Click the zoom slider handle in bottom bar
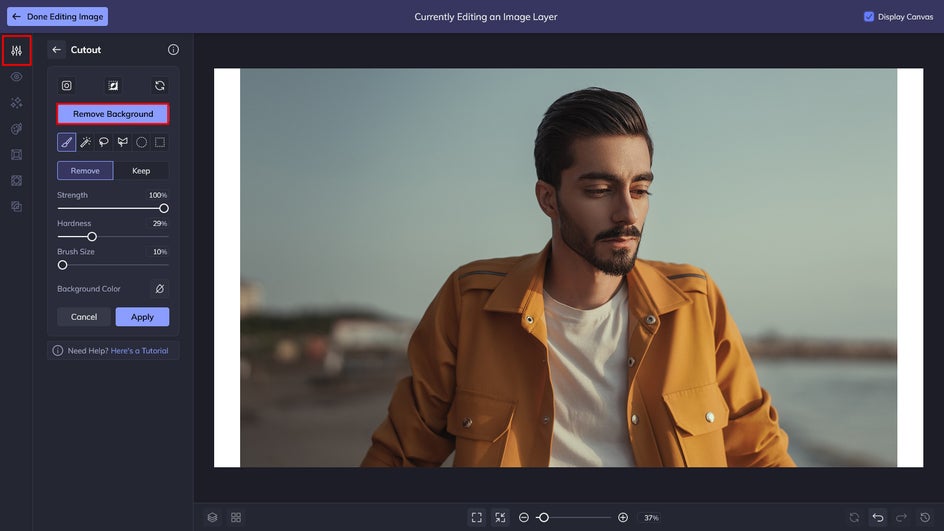Viewport: 944px width, 531px height. [544, 518]
